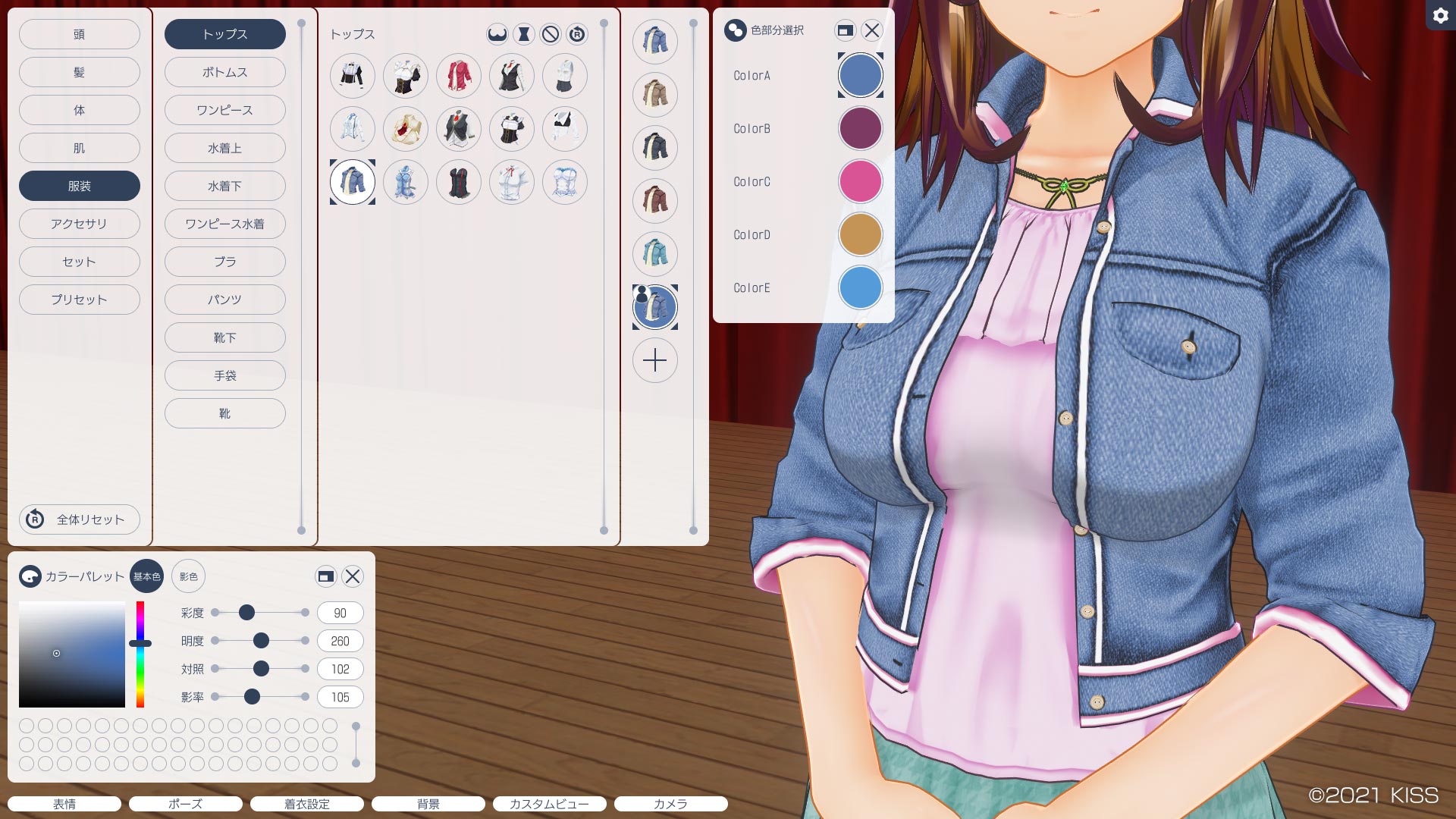Pick the ColorA blue swatch
The width and height of the screenshot is (1456, 819).
(861, 75)
